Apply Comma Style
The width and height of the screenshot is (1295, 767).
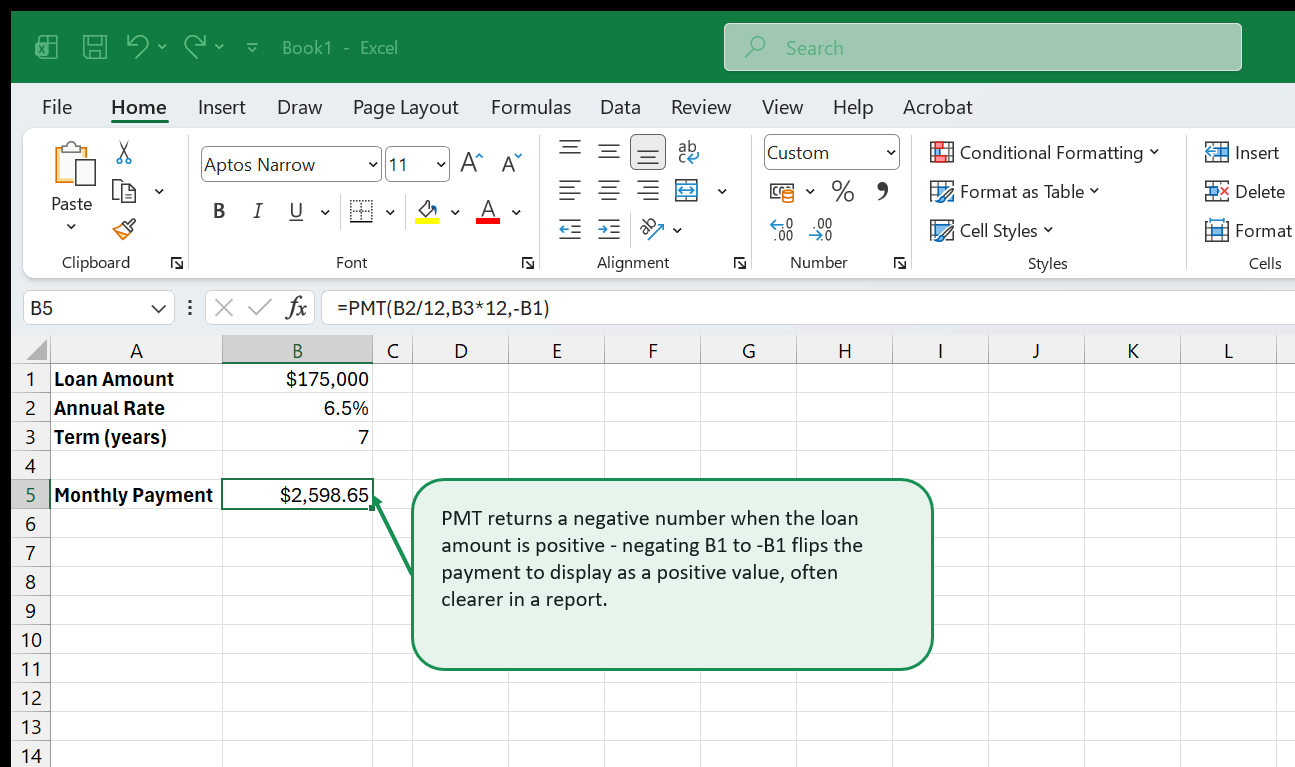(883, 190)
